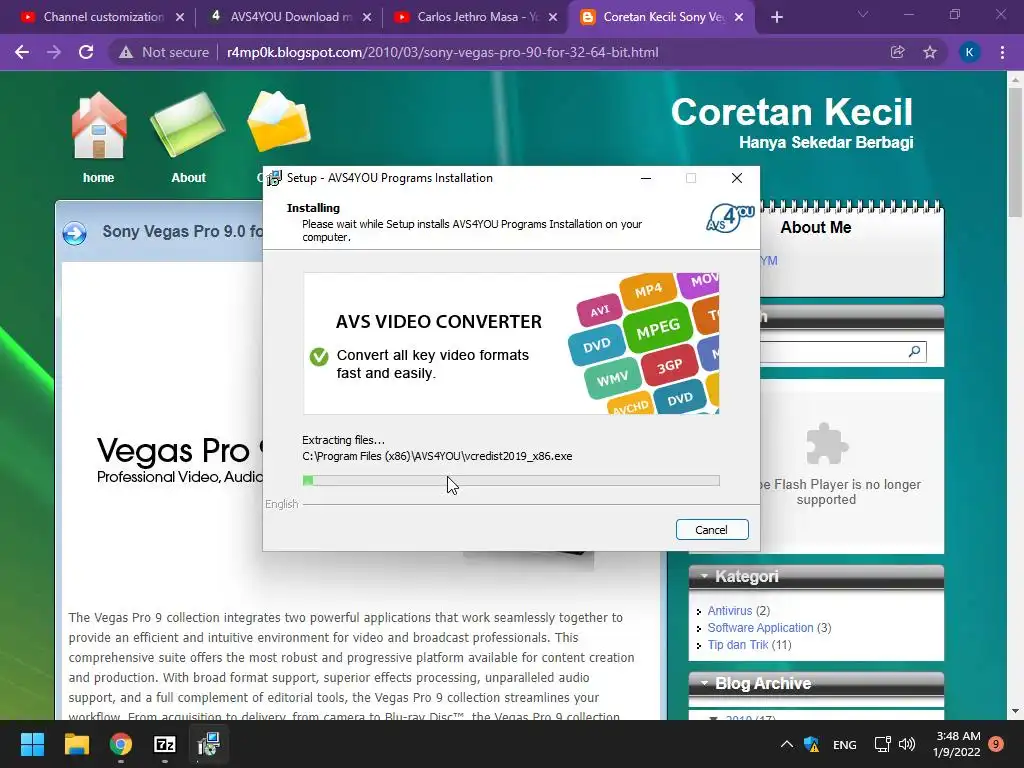Click the volume speaker icon in tray
1024x768 pixels.
pos(906,744)
